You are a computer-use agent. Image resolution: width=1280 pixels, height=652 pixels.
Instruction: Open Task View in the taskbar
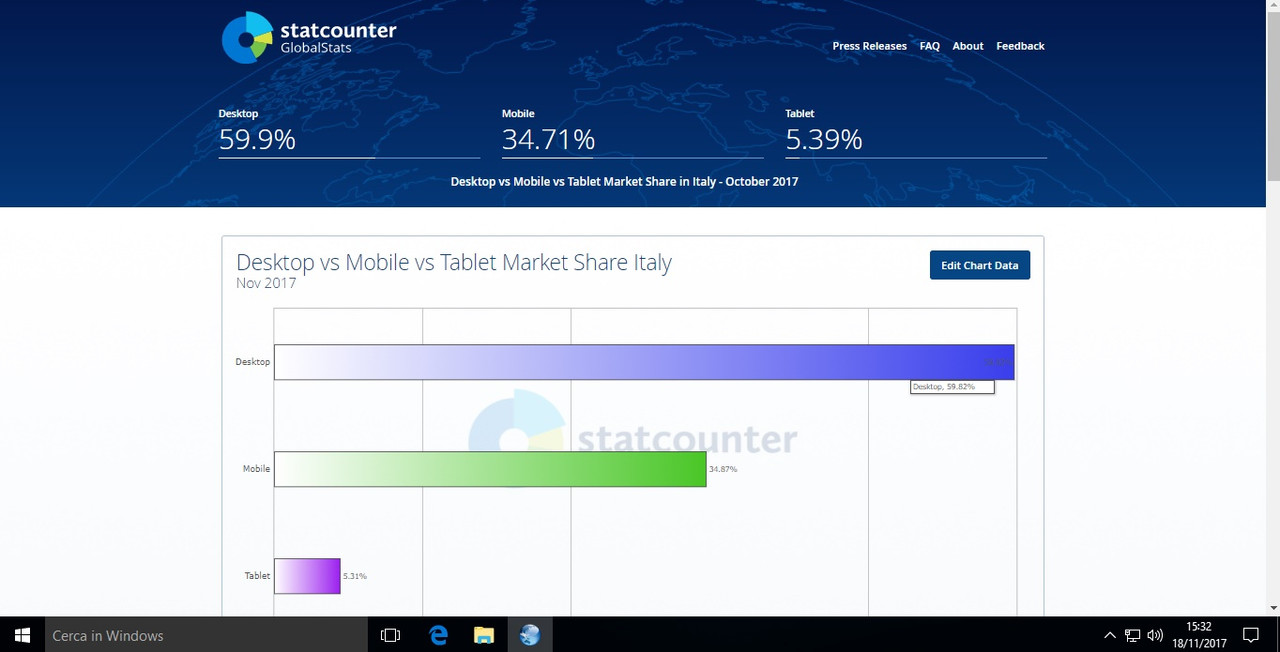[x=391, y=635]
